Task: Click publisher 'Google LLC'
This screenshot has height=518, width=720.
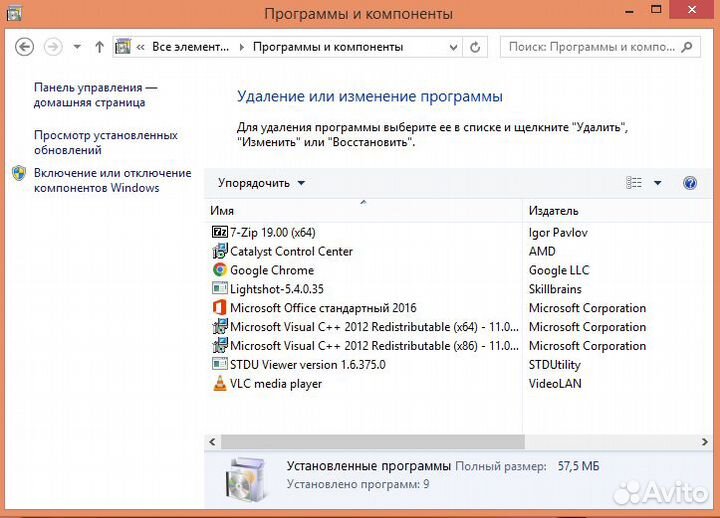Action: (x=559, y=270)
